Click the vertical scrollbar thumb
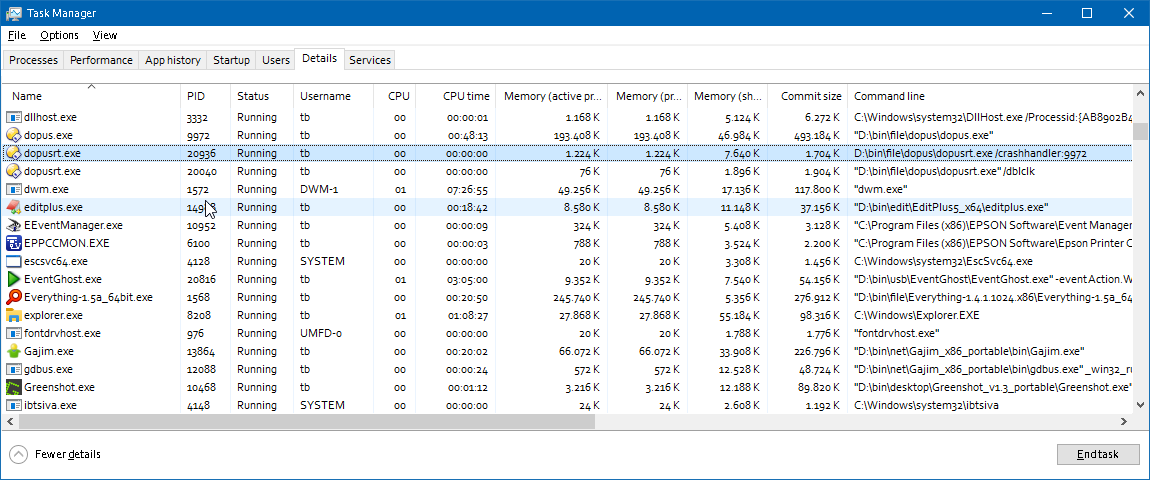Viewport: 1150px width, 480px height. coord(1140,131)
